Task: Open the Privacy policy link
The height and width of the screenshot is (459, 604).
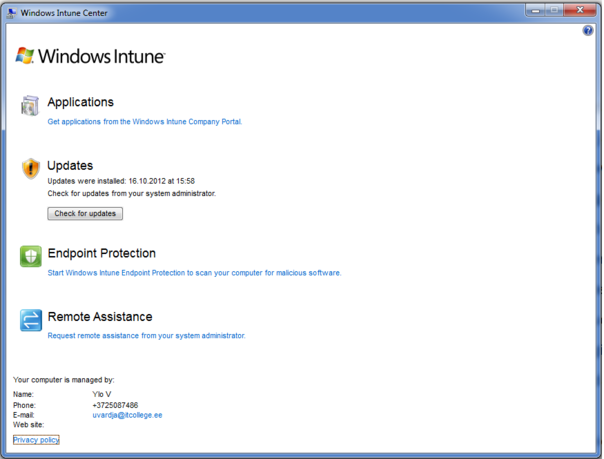Action: 36,440
